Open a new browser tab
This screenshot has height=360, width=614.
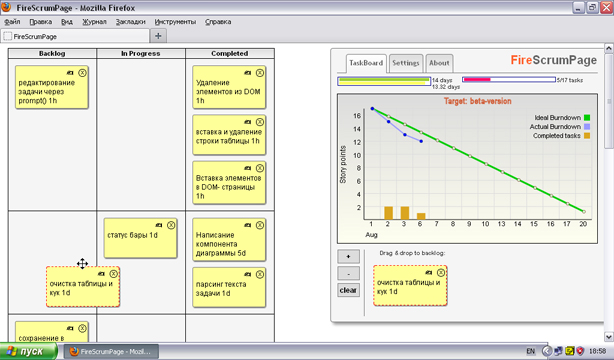coord(158,36)
